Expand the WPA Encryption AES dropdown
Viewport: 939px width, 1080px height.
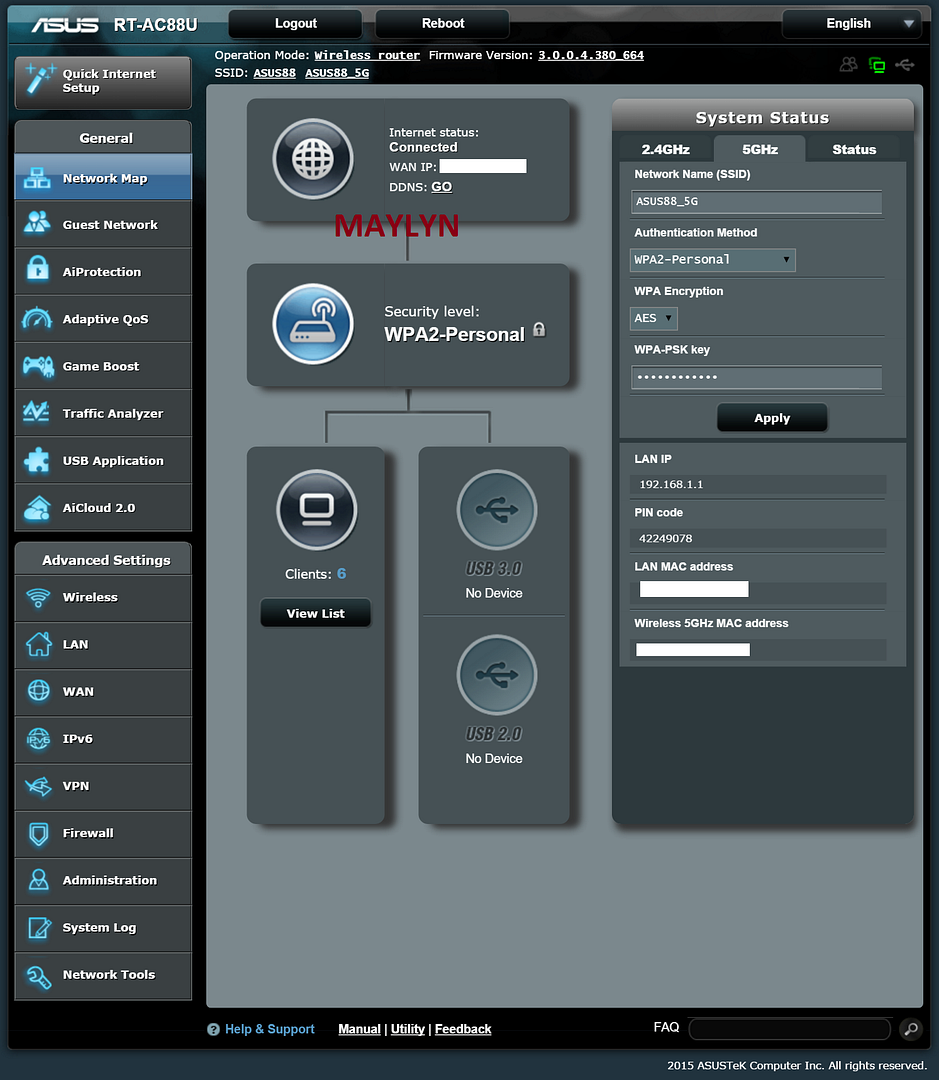(654, 318)
